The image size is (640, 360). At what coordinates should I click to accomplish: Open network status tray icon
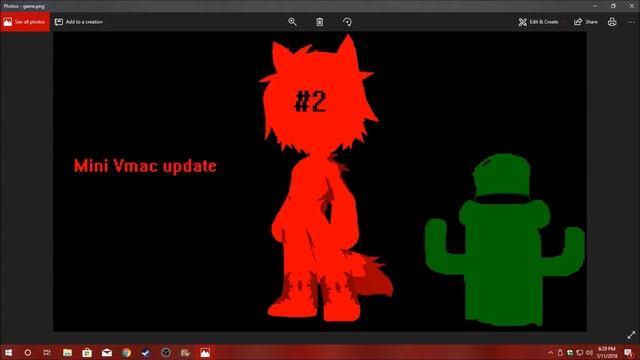point(580,353)
